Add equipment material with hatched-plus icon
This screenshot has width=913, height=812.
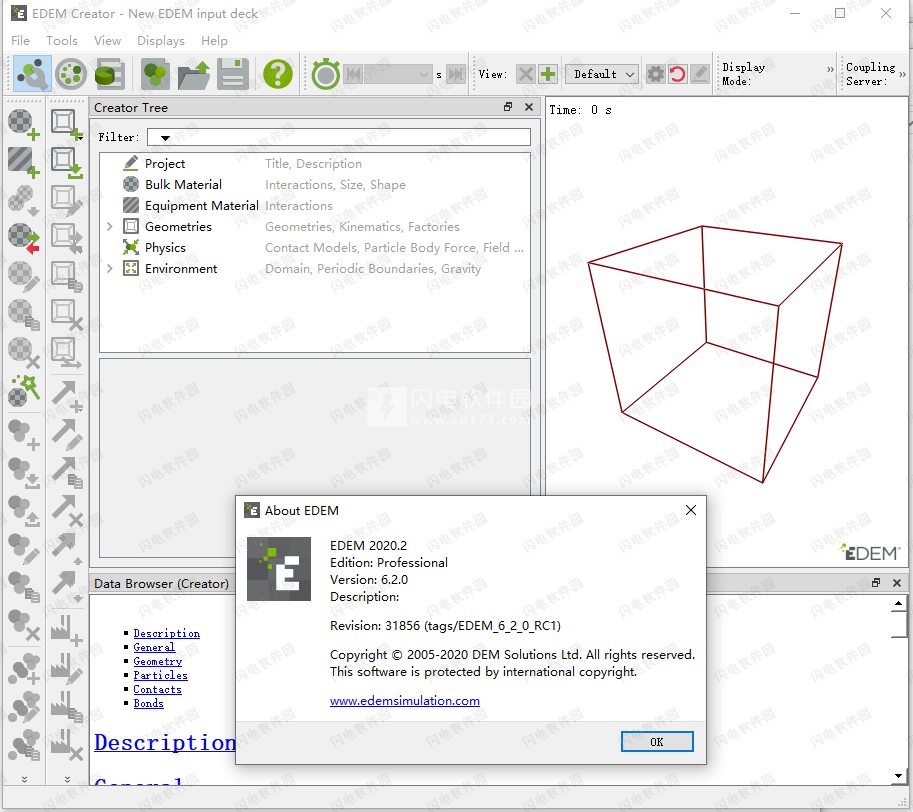click(x=24, y=162)
